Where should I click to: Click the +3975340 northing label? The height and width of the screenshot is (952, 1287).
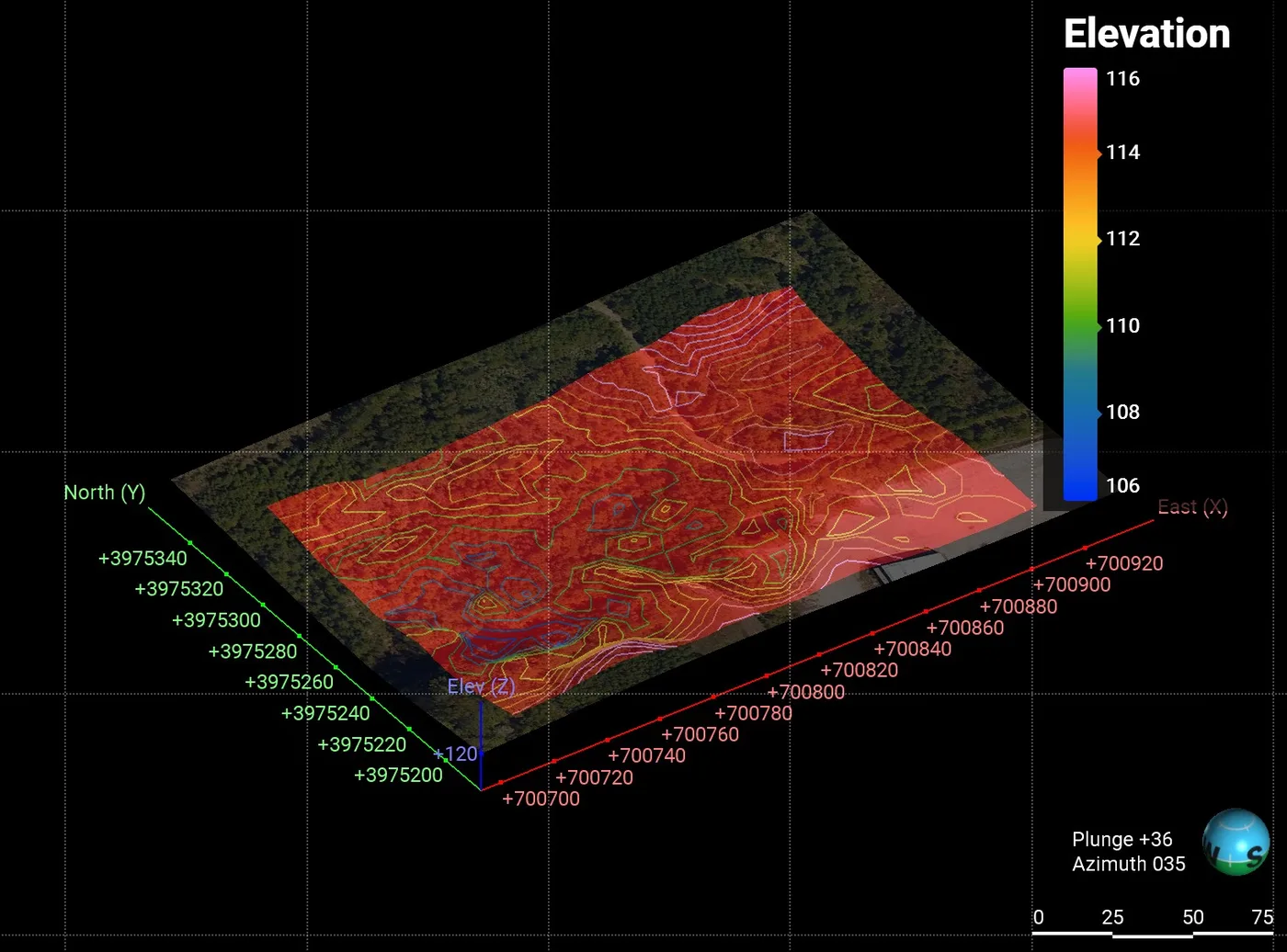[142, 559]
